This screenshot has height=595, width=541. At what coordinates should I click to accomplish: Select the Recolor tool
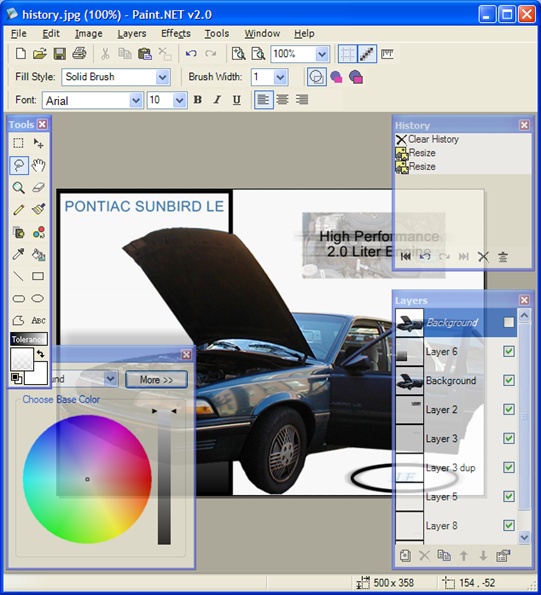(x=38, y=232)
